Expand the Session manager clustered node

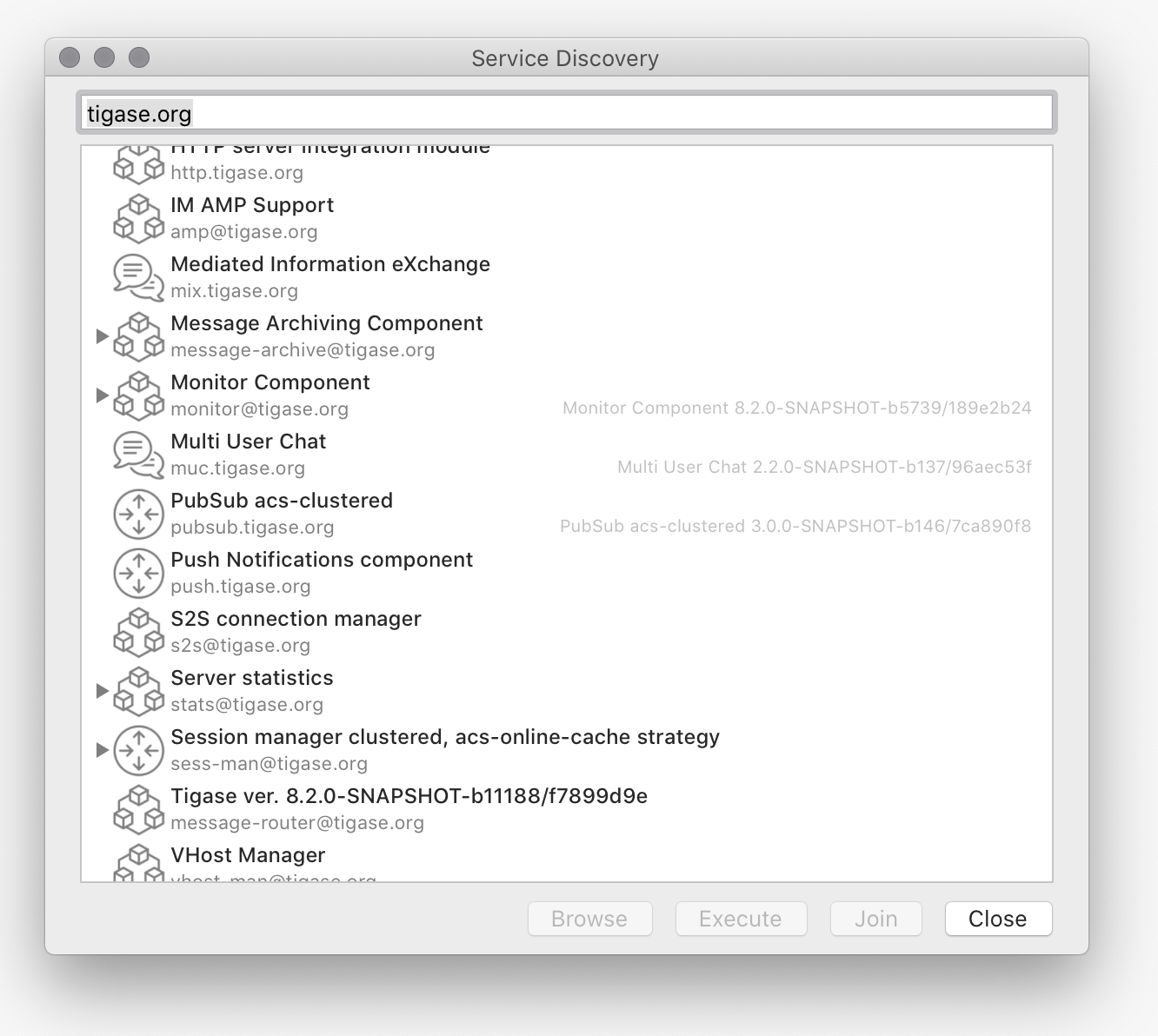coord(102,749)
